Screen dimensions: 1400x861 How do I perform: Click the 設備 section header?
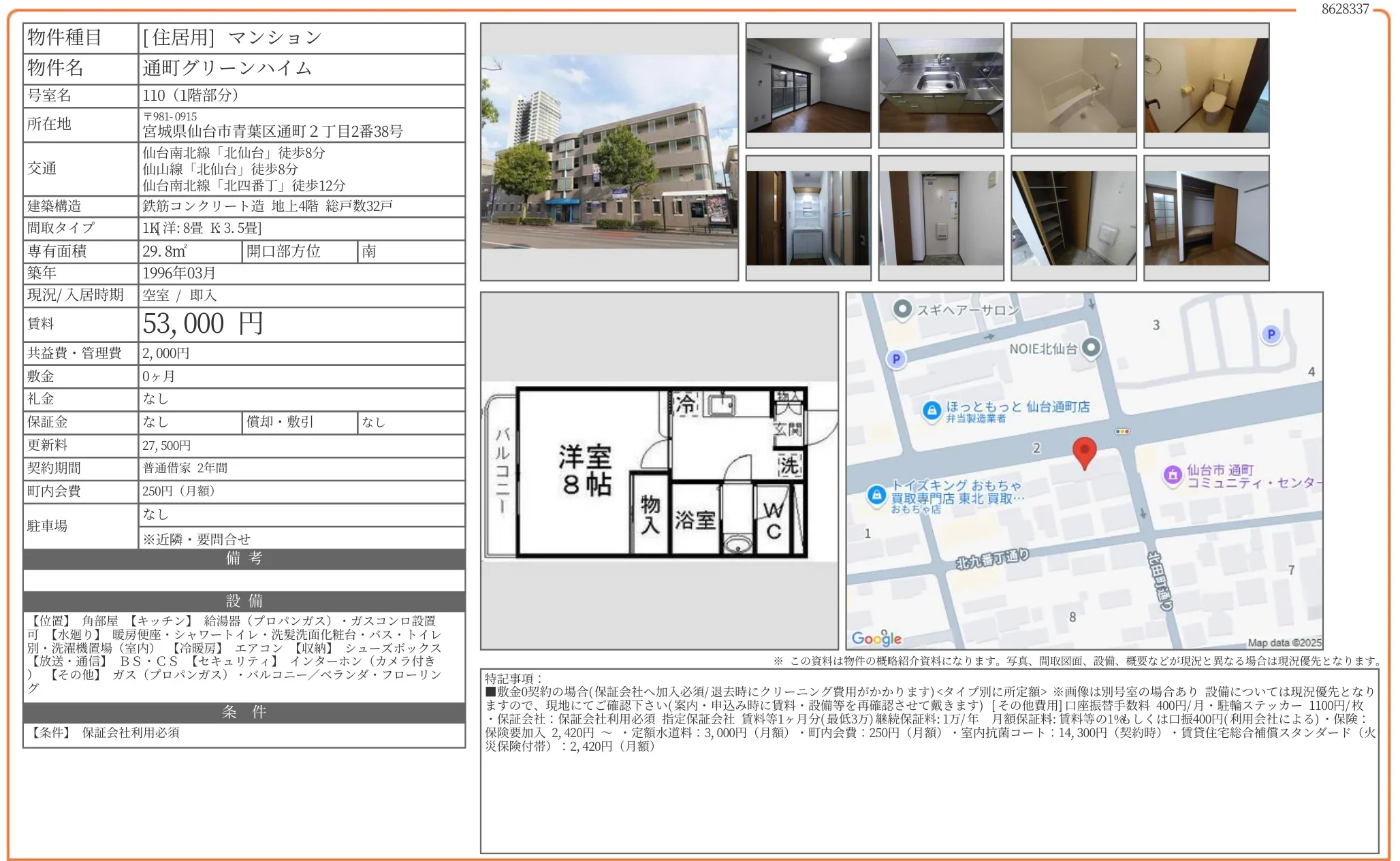coord(244,600)
